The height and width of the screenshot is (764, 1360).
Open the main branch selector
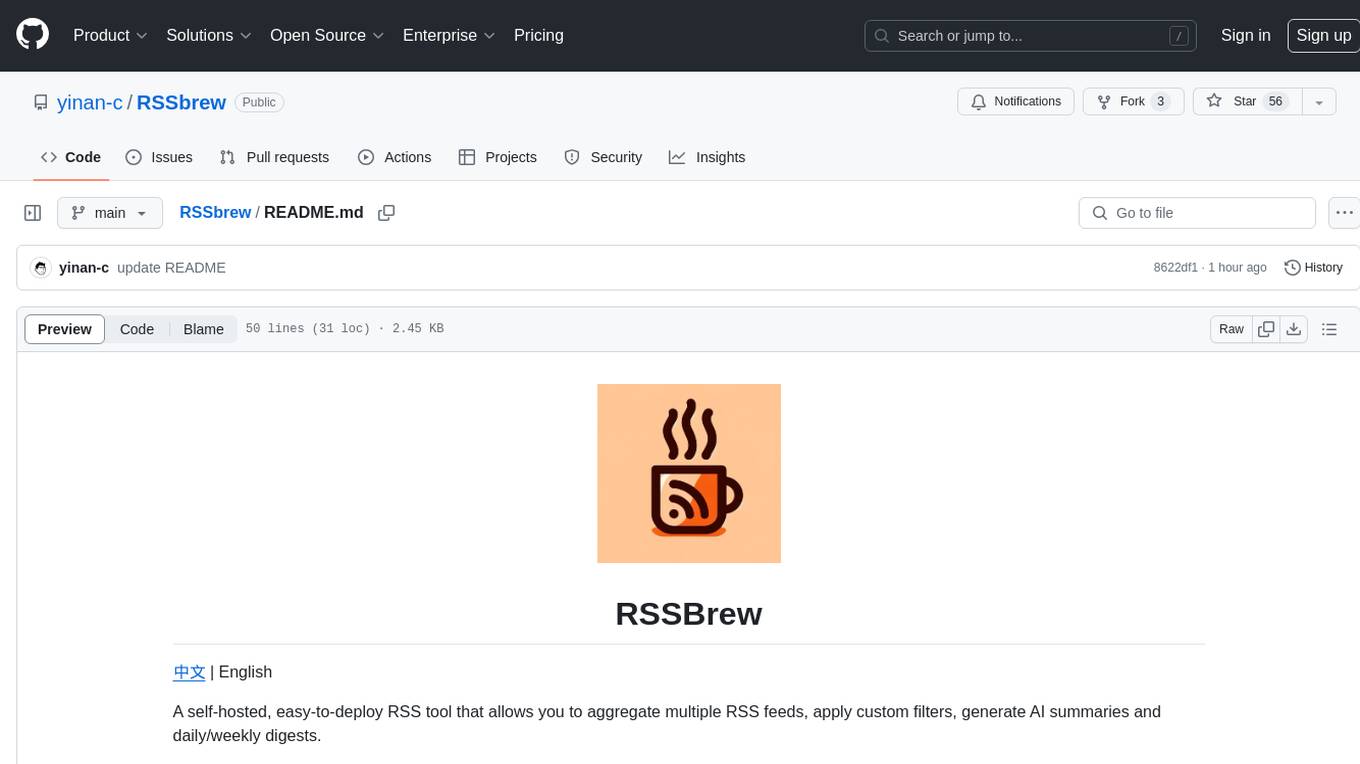(x=109, y=213)
